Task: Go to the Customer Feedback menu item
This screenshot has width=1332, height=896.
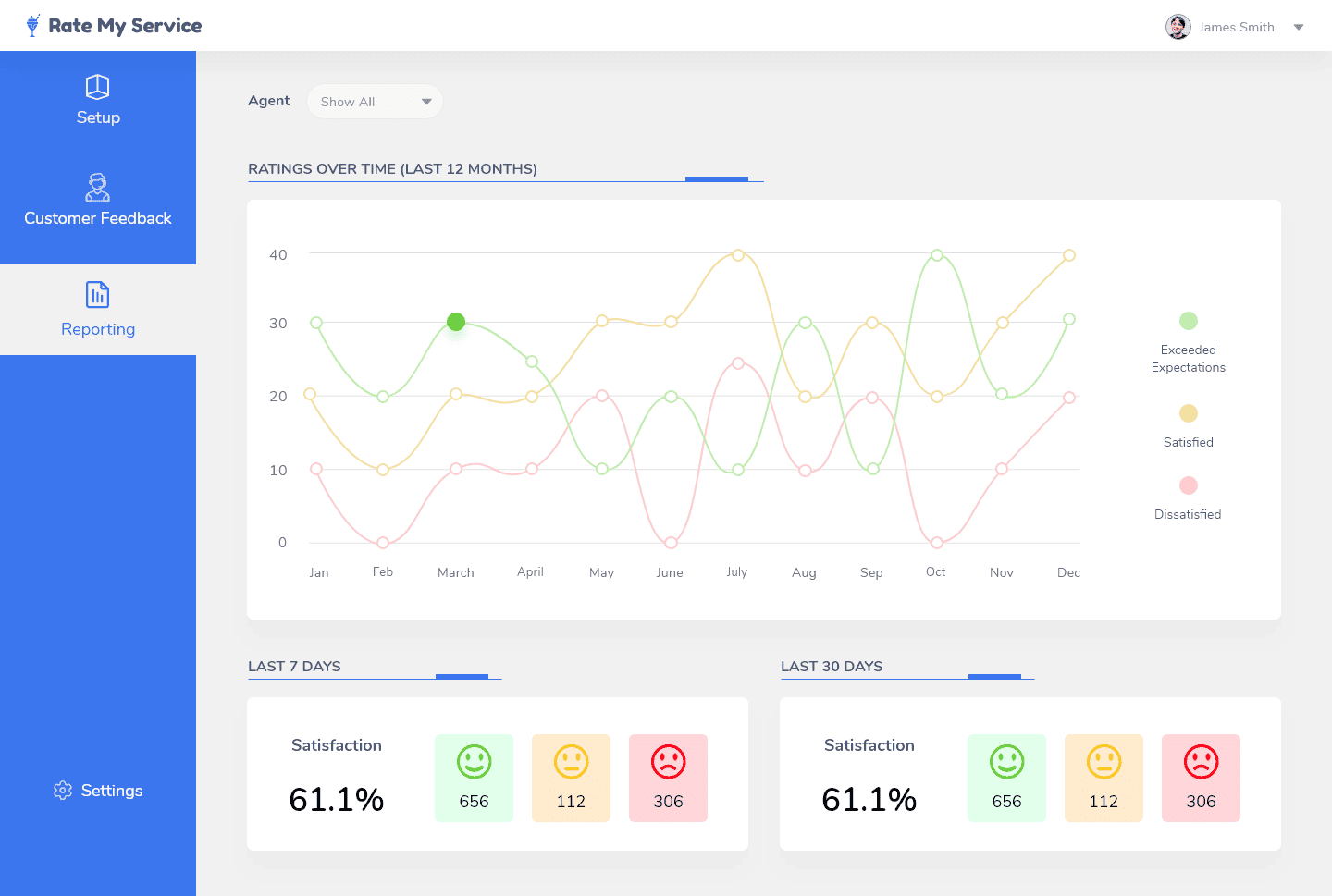Action: tap(98, 218)
